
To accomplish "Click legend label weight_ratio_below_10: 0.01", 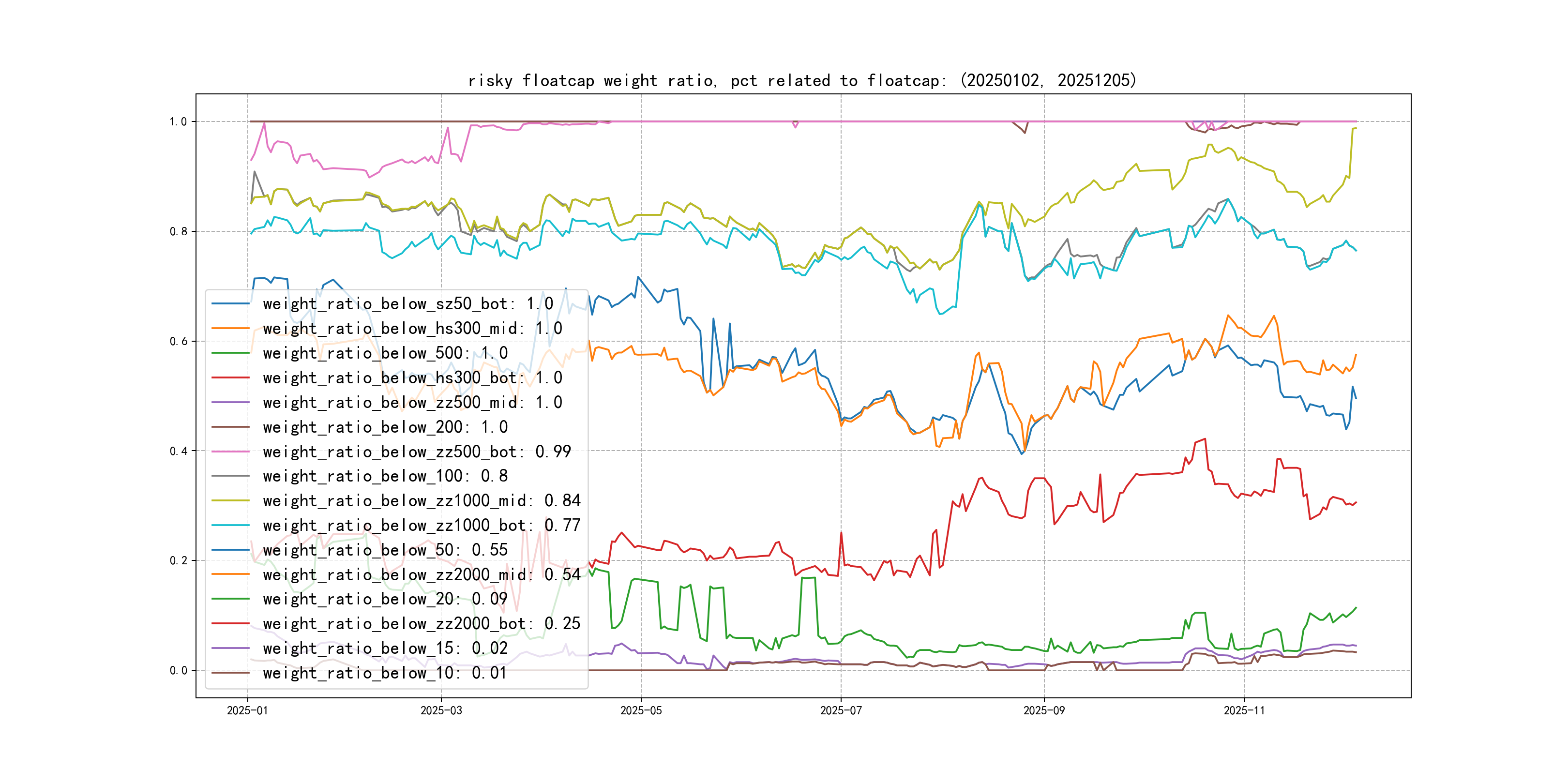I will pyautogui.click(x=385, y=673).
